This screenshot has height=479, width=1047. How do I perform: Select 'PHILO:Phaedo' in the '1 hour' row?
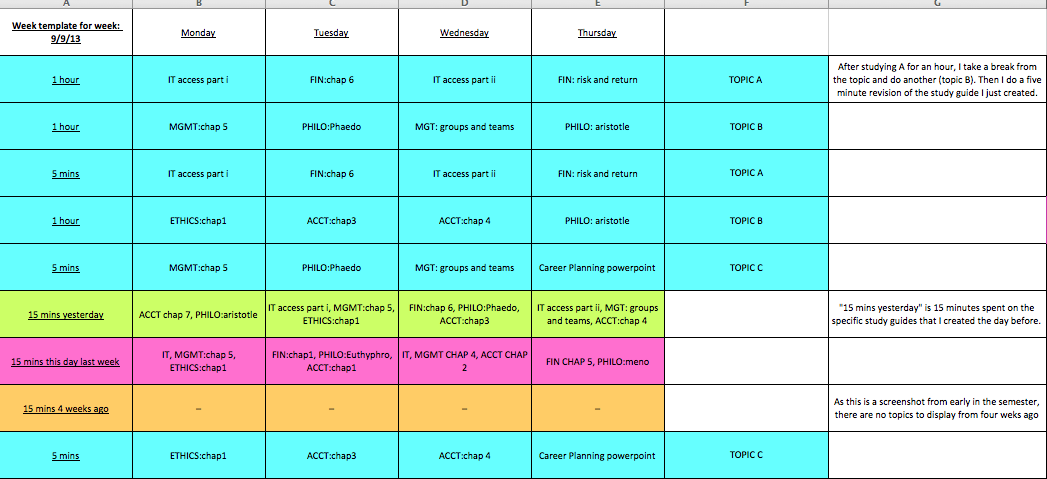coord(331,126)
